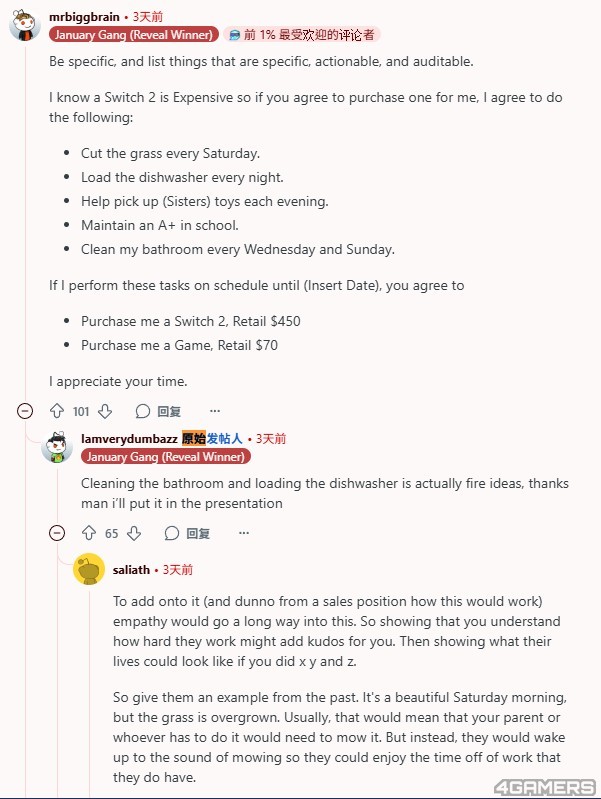The width and height of the screenshot is (601, 799).
Task: Click the reply speech bubble under mrbiggbrain's comment
Action: tap(143, 411)
